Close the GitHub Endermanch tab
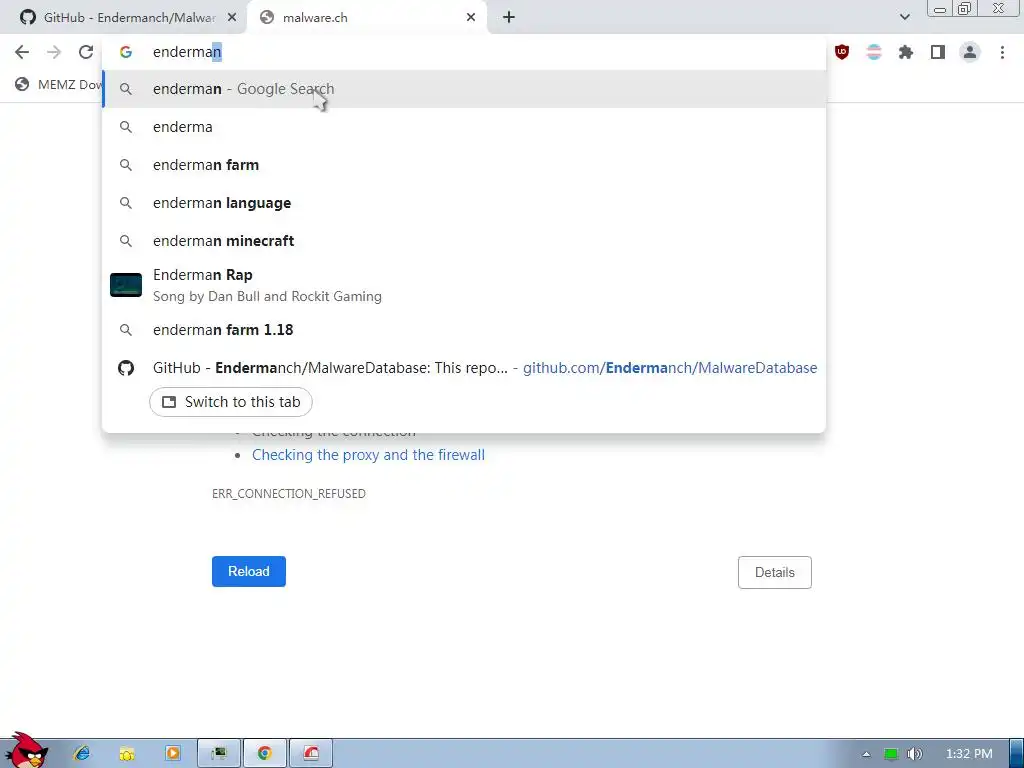 coord(232,18)
